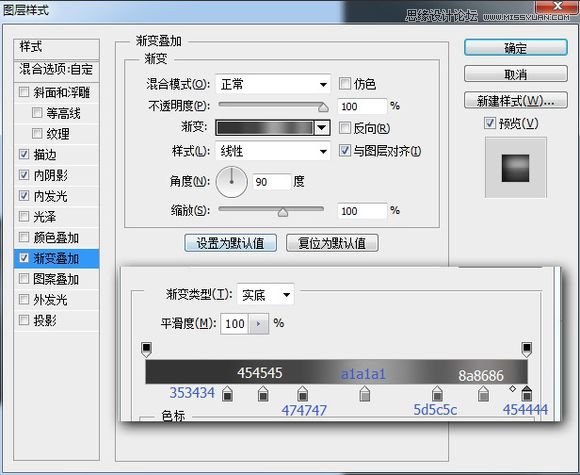Viewport: 580px width, 475px height.
Task: Uncheck the 内阴影 checkbox
Action: [24, 175]
